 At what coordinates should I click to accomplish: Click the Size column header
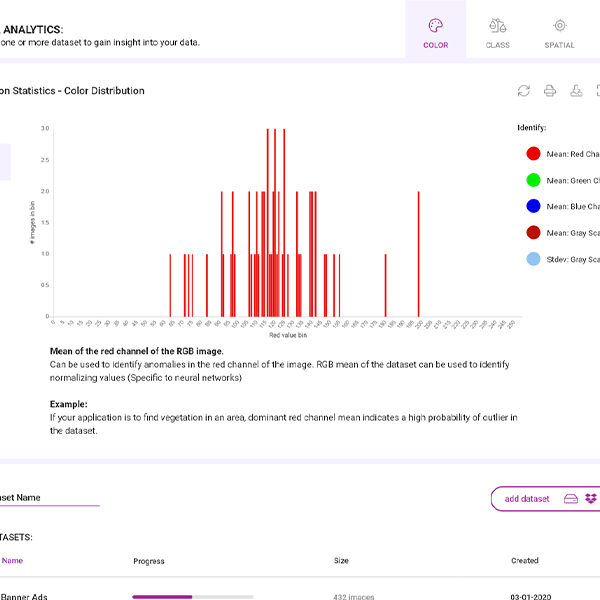[341, 561]
